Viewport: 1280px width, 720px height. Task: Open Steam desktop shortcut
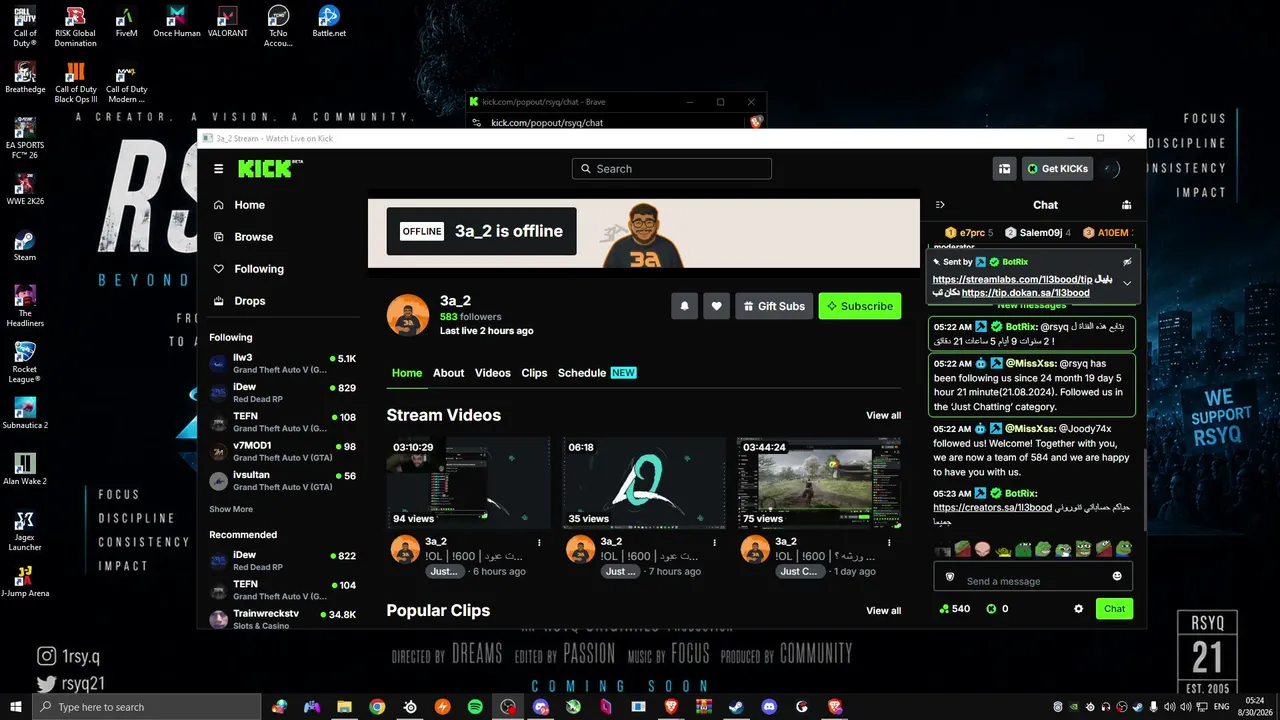[25, 246]
